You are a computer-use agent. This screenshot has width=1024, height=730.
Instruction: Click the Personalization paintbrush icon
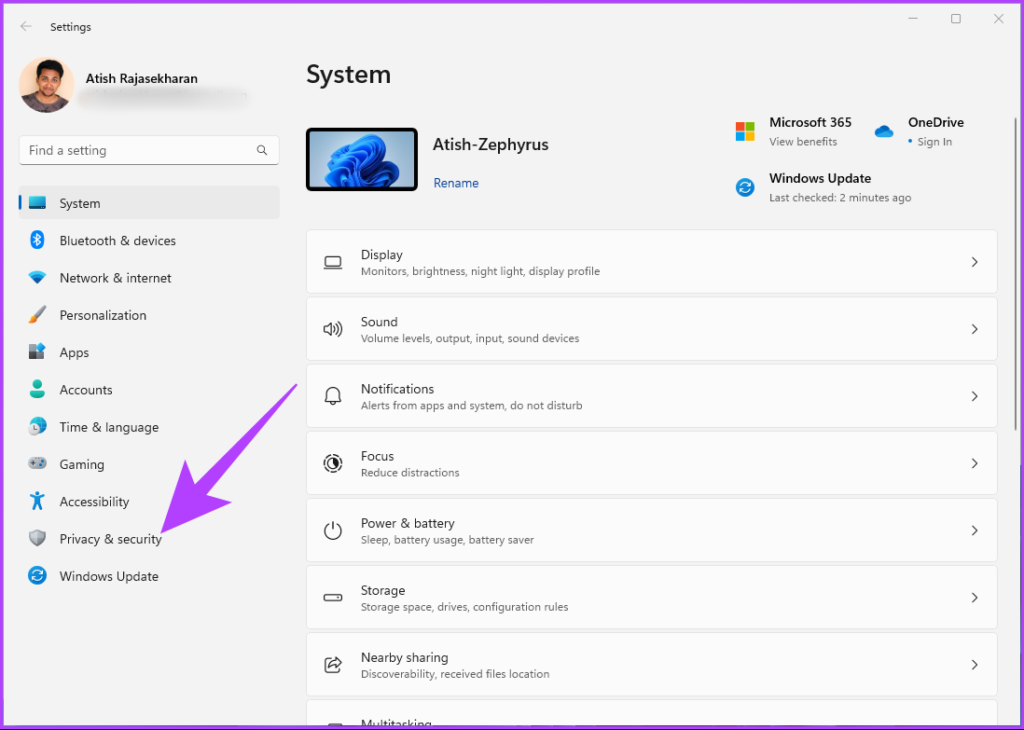pos(37,315)
